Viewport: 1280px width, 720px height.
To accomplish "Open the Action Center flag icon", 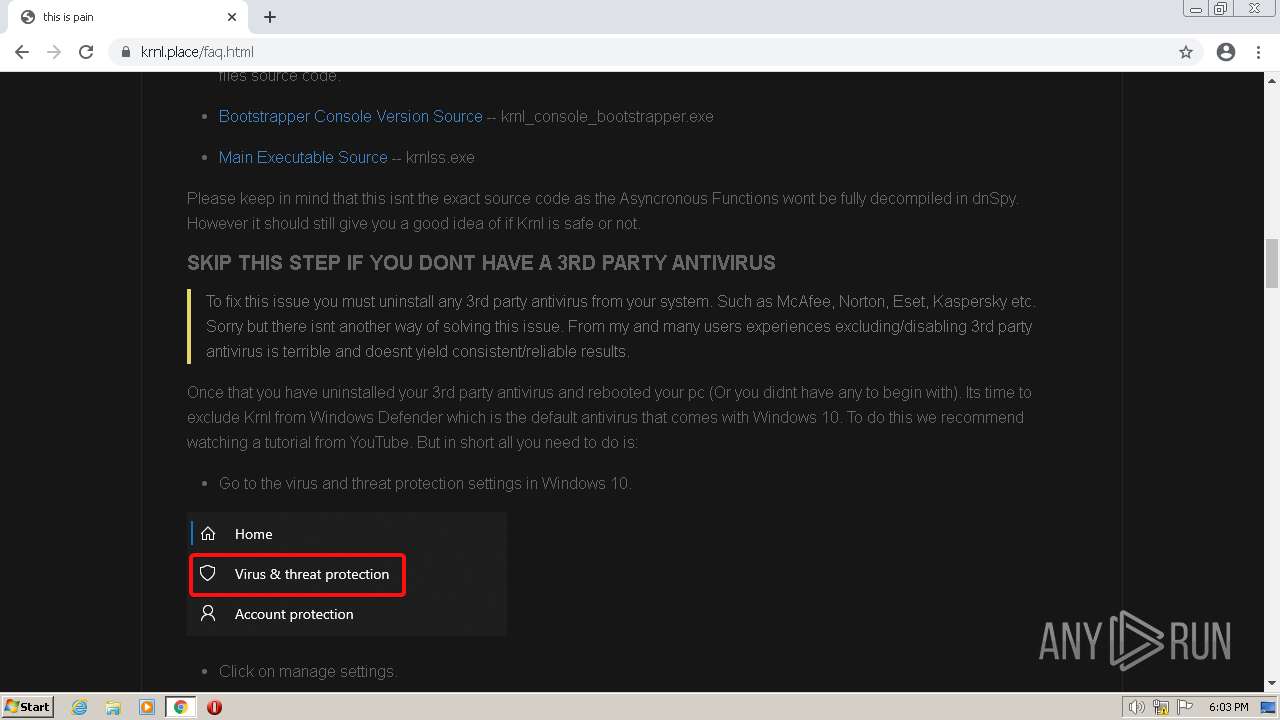I will 1185,707.
